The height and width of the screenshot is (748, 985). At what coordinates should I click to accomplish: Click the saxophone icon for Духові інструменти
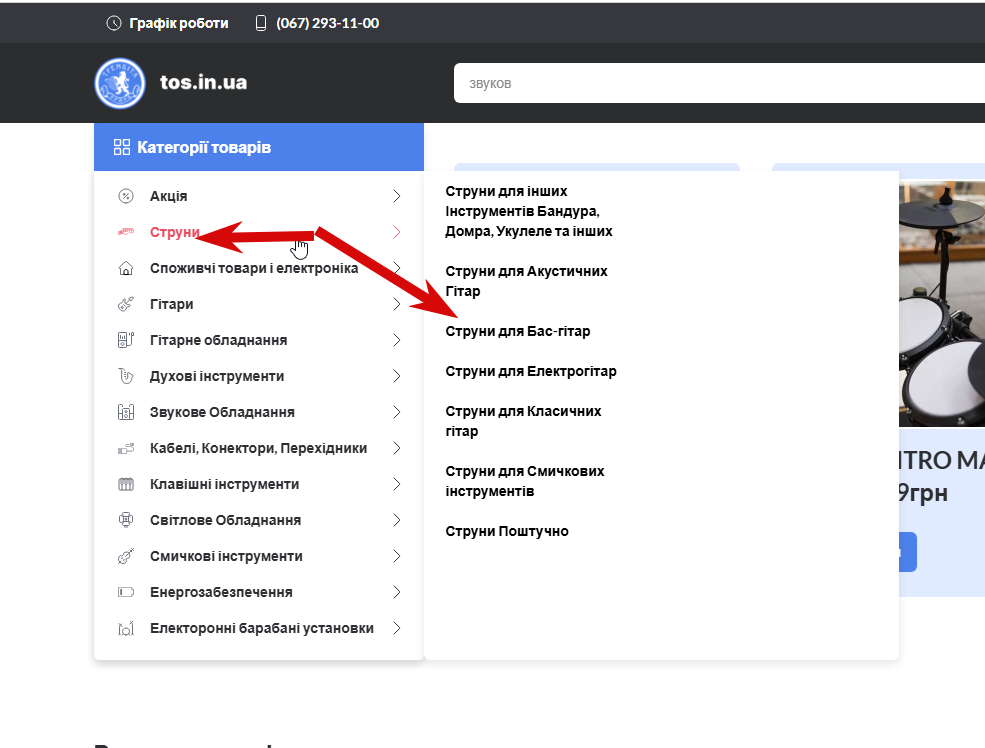tap(126, 376)
